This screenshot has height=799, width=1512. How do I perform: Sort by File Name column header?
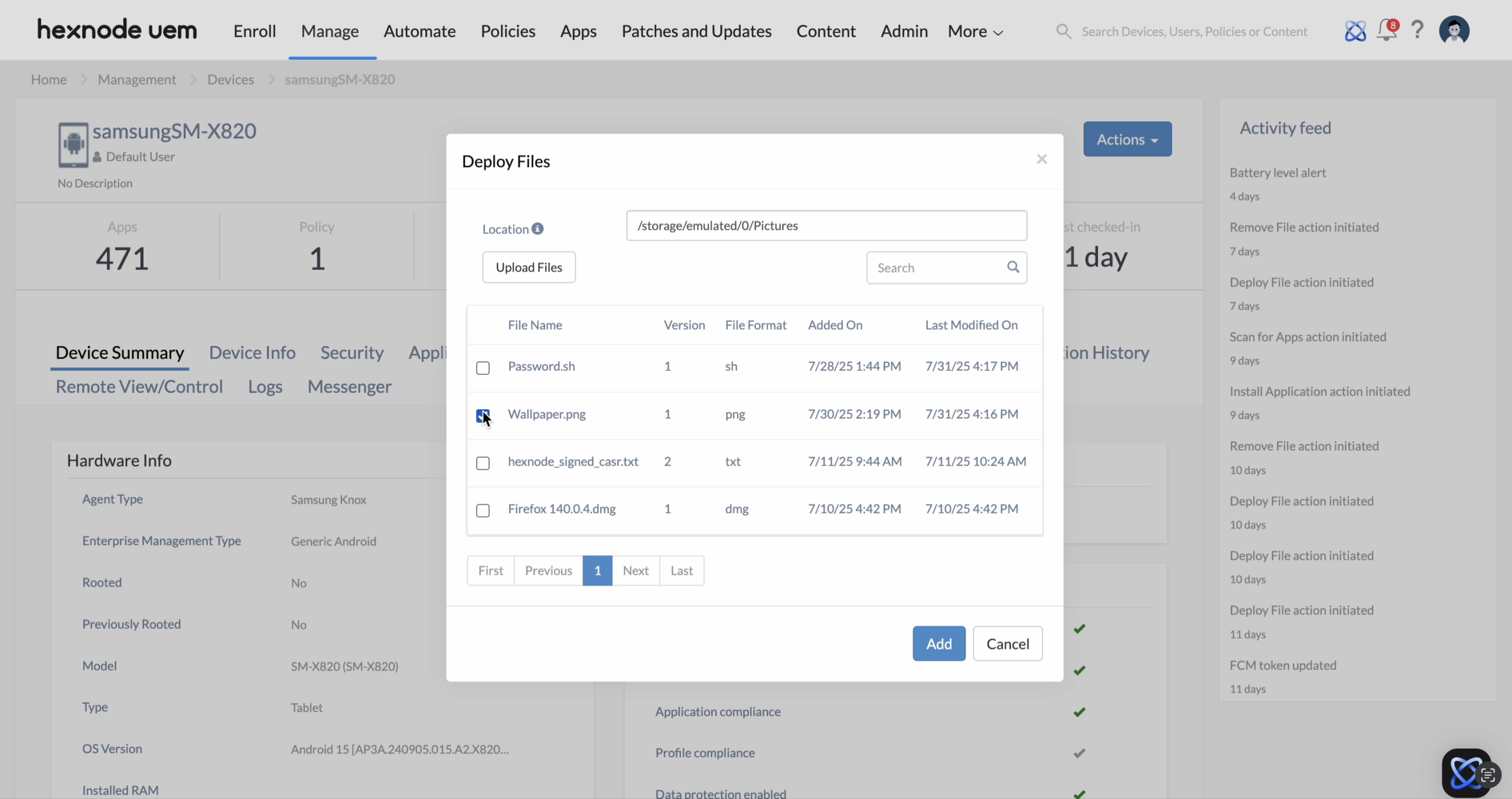coord(535,325)
